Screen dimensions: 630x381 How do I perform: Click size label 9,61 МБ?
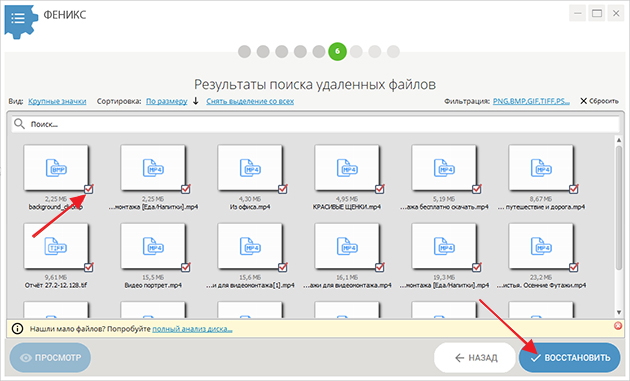[56, 277]
